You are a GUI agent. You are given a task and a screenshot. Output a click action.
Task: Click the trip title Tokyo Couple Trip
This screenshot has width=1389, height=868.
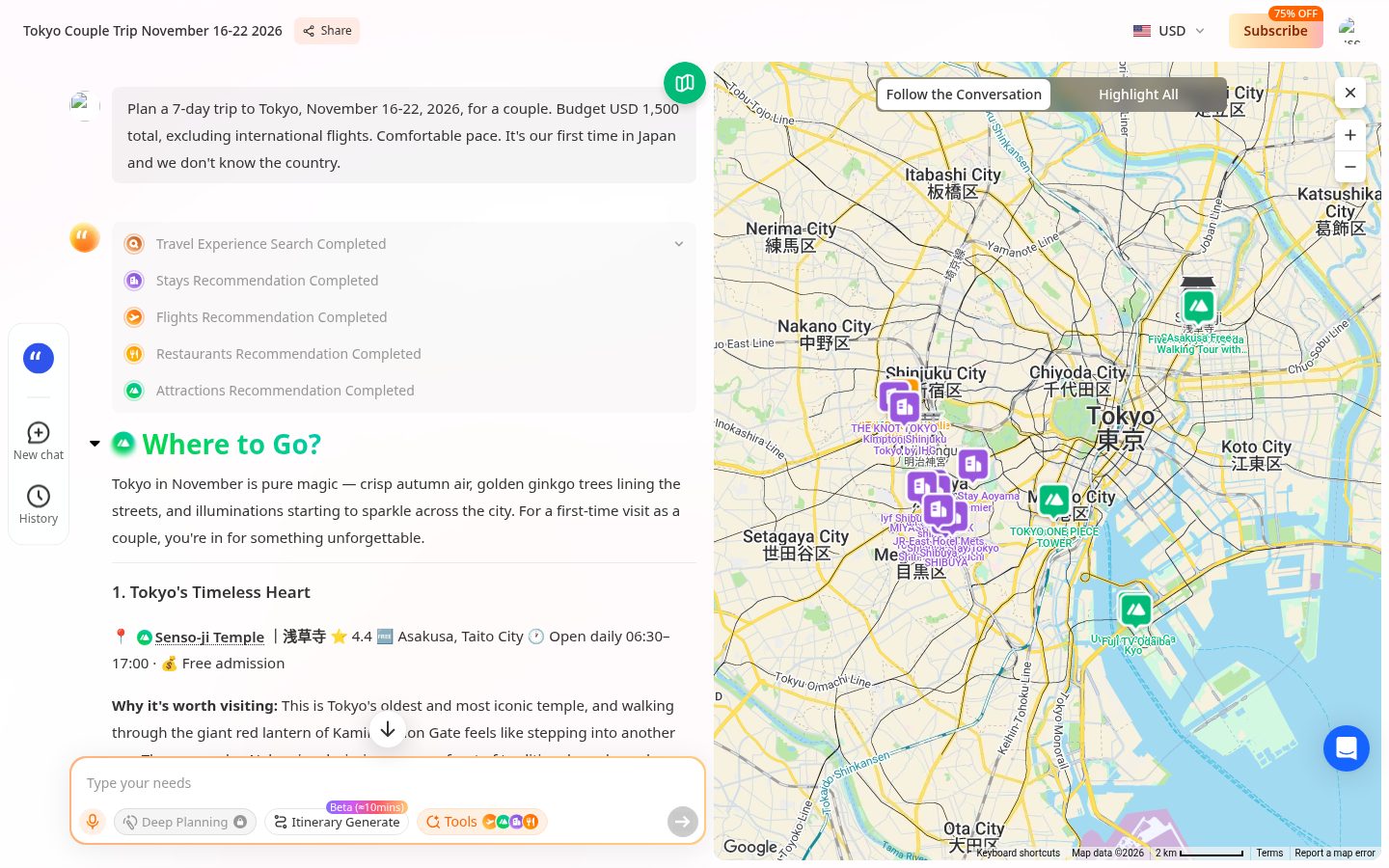coord(152,31)
